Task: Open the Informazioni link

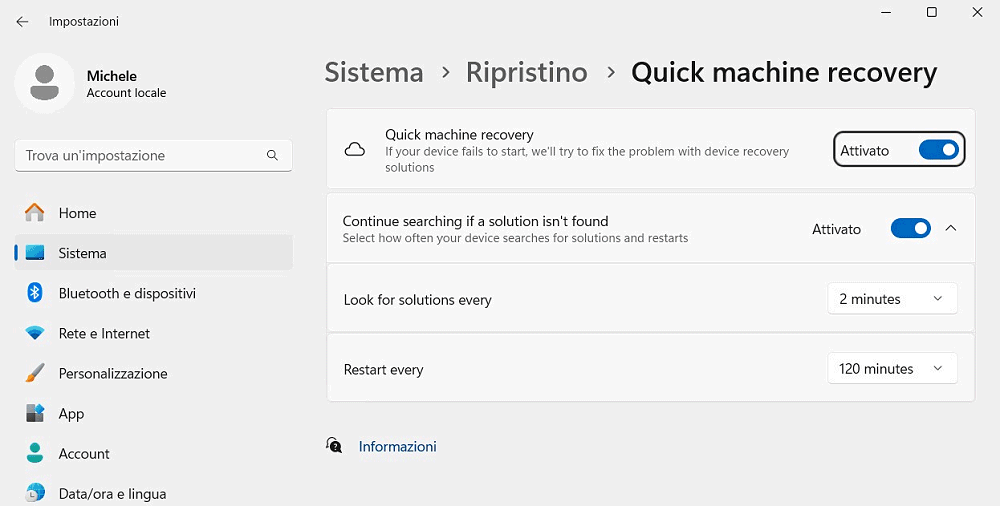Action: click(397, 447)
